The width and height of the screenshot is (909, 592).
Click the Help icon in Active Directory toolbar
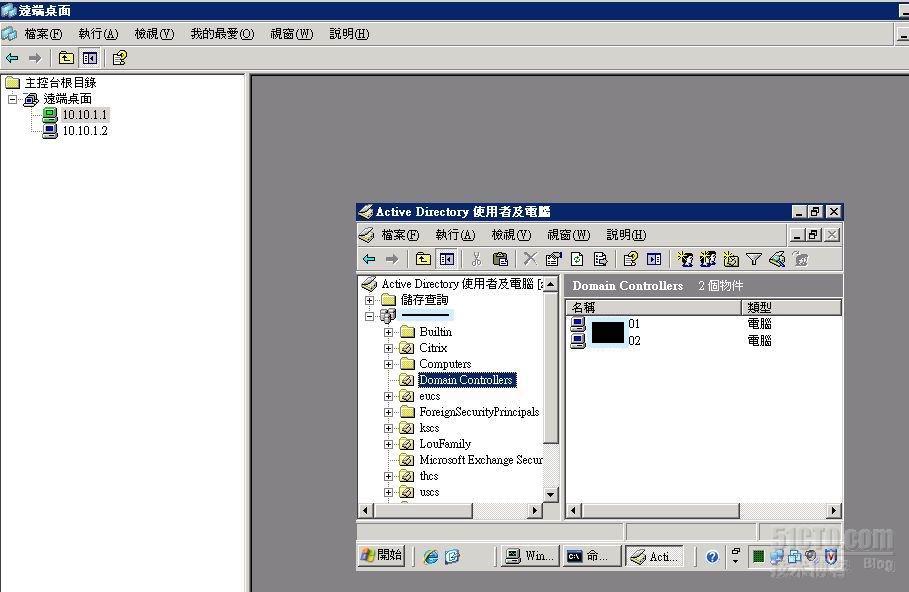click(631, 259)
